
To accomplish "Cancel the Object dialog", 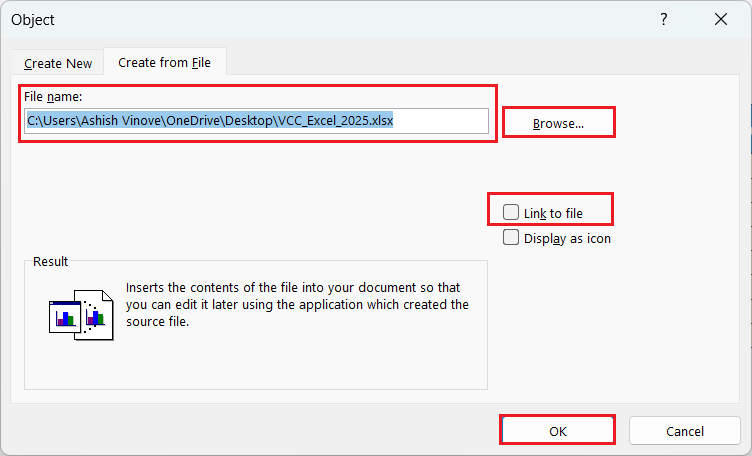I will [685, 431].
